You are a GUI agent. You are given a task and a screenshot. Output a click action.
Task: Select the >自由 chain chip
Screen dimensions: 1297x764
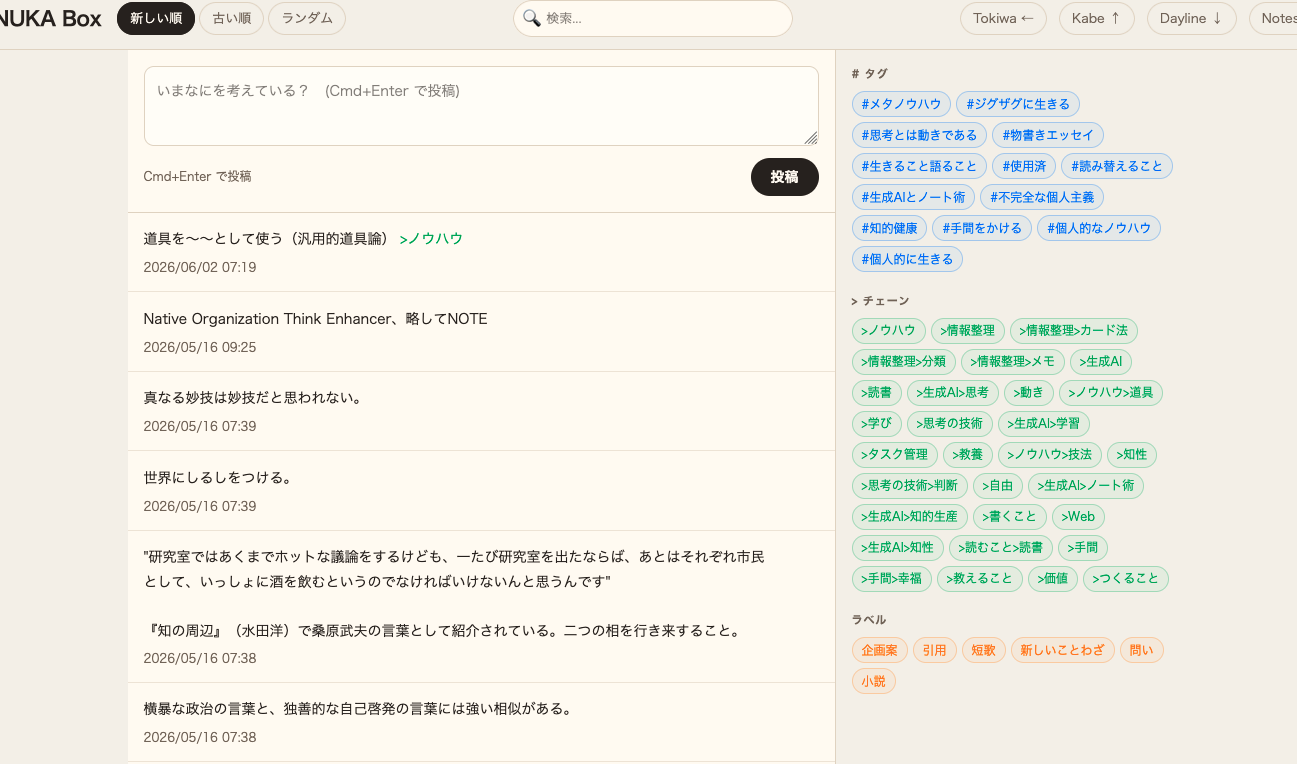point(998,486)
